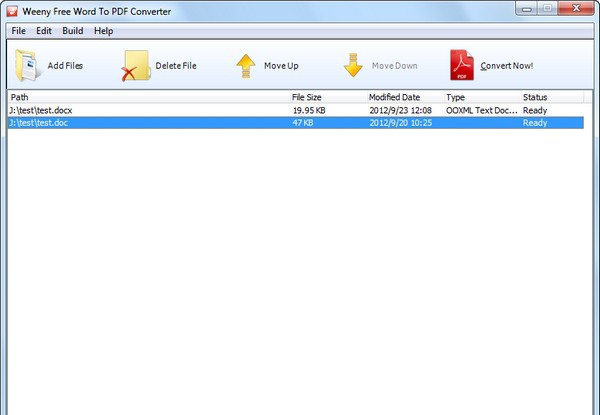This screenshot has width=600, height=415.
Task: Click Ready status of test.doc row
Action: (535, 123)
